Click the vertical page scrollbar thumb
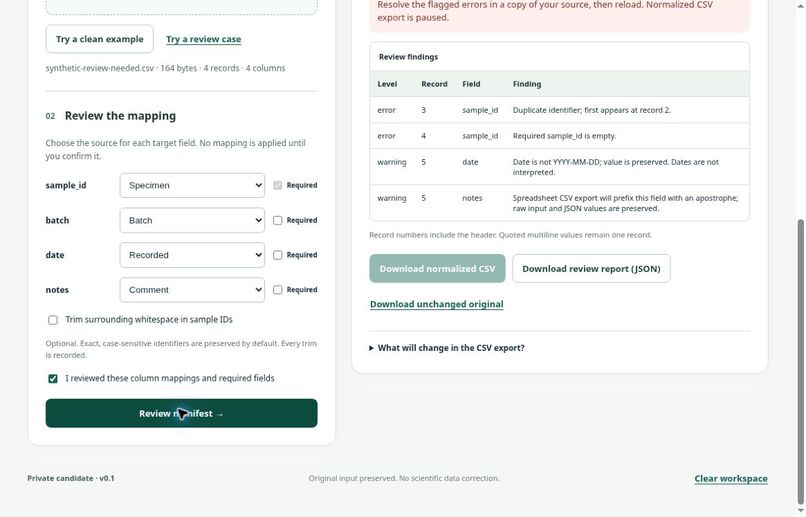Image resolution: width=806 pixels, height=517 pixels. 800,362
